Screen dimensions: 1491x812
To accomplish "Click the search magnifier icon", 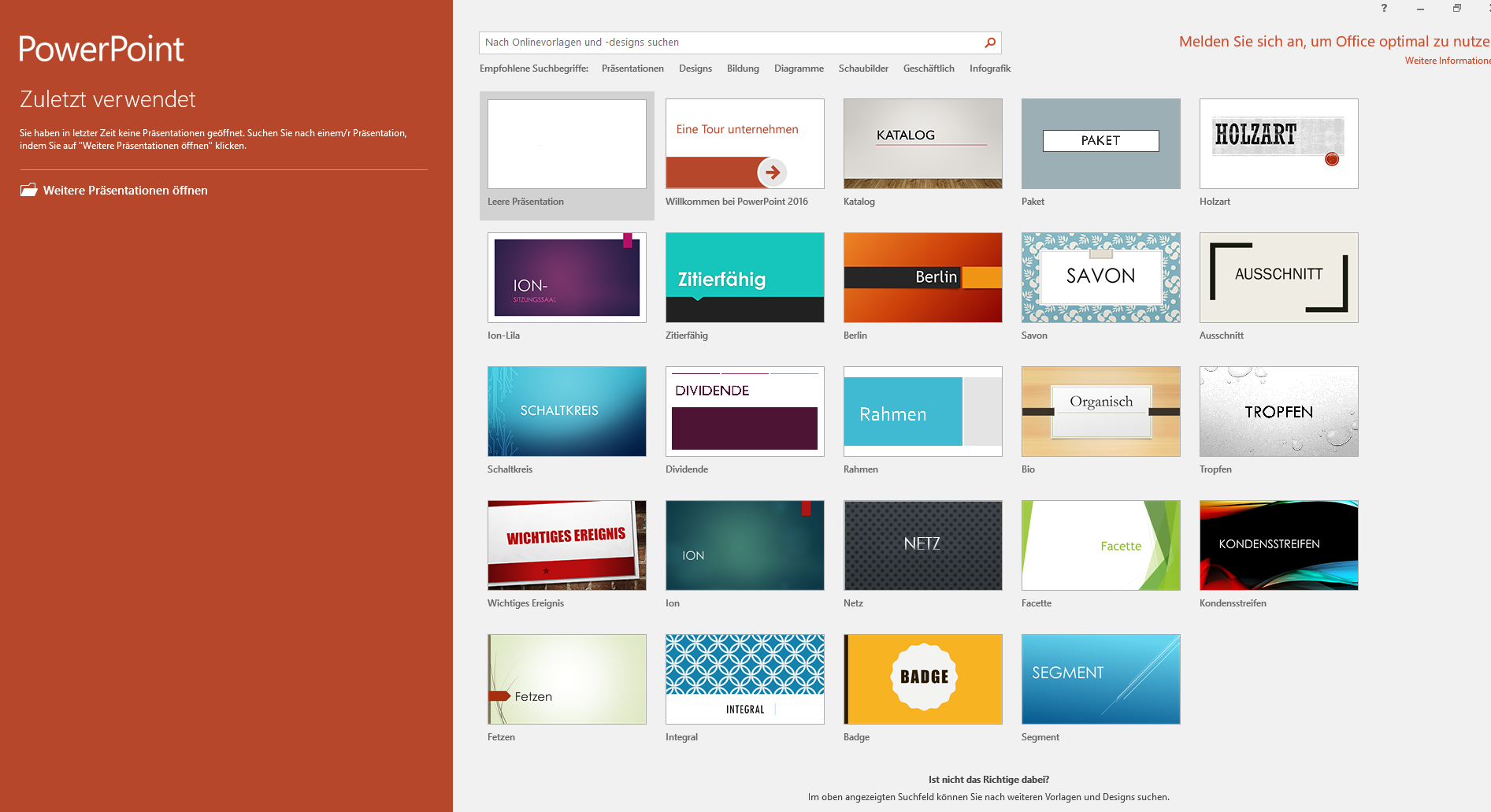I will pos(990,43).
